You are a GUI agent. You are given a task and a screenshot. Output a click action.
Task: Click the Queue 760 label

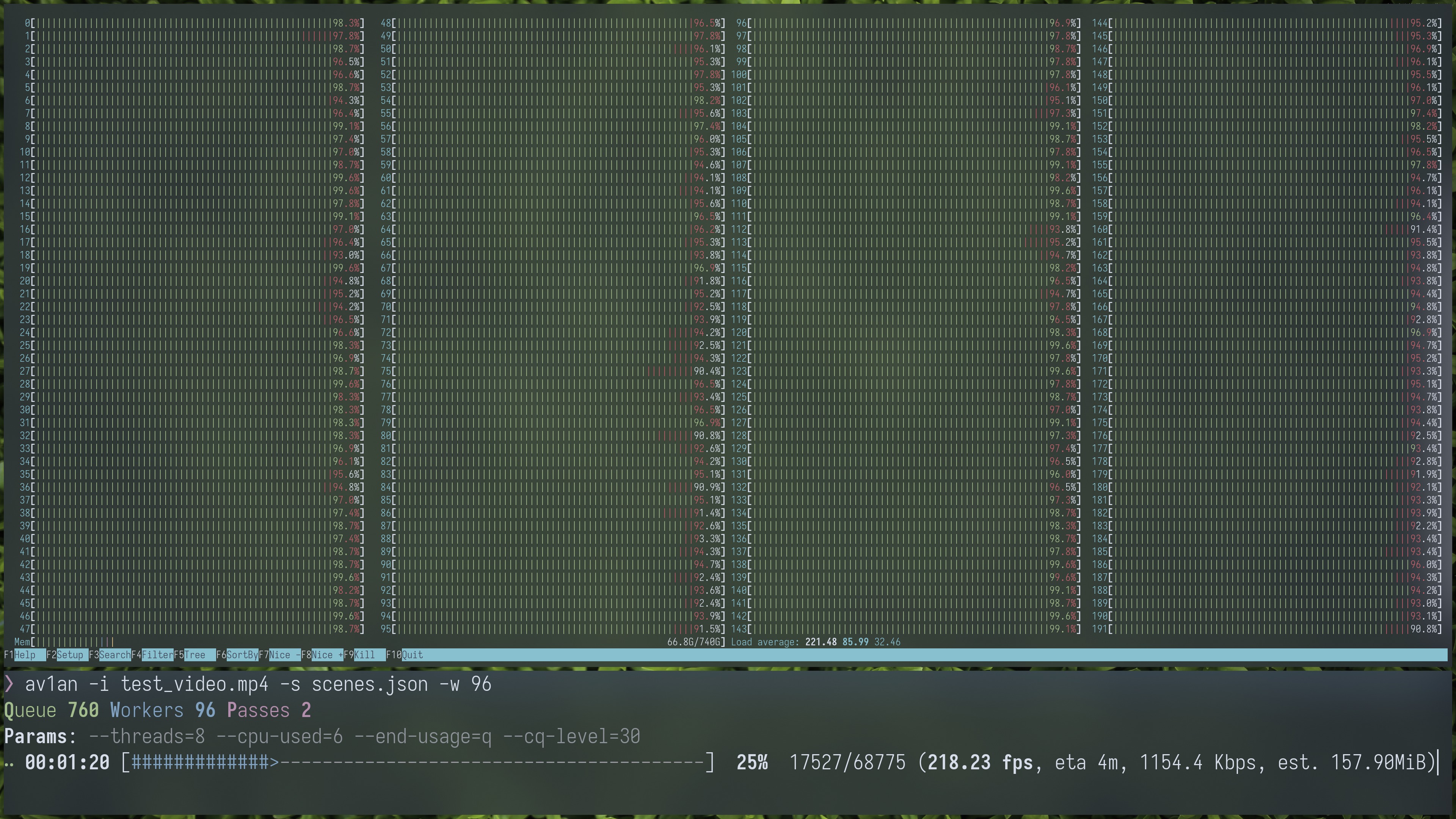pyautogui.click(x=52, y=711)
